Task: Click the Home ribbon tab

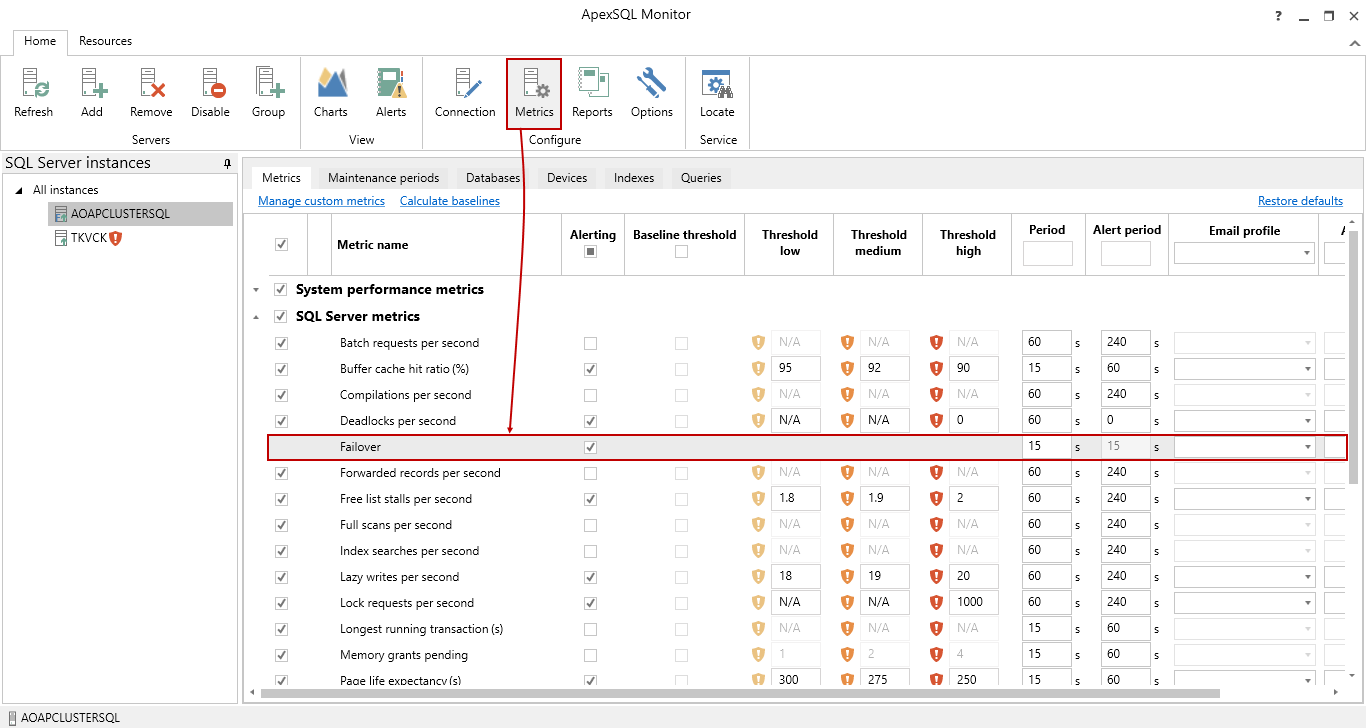Action: 40,42
